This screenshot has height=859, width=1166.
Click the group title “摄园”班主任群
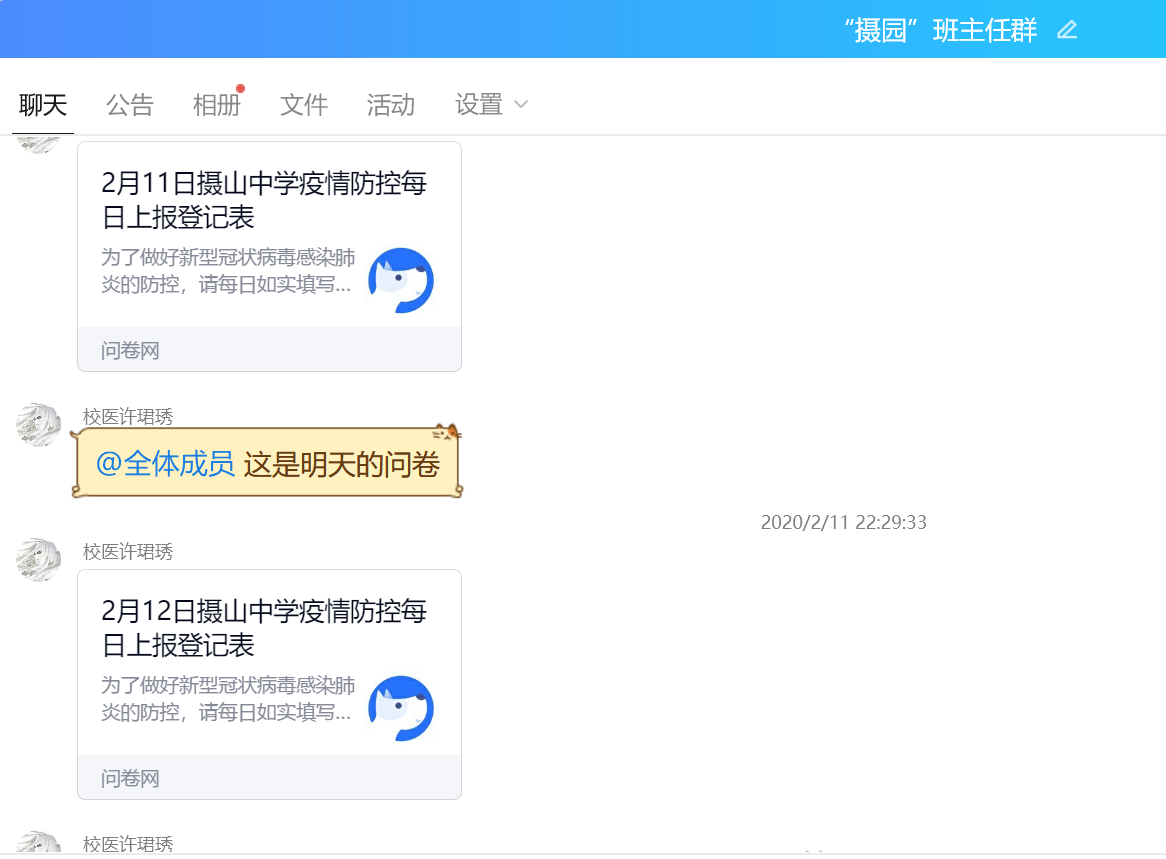tap(941, 30)
